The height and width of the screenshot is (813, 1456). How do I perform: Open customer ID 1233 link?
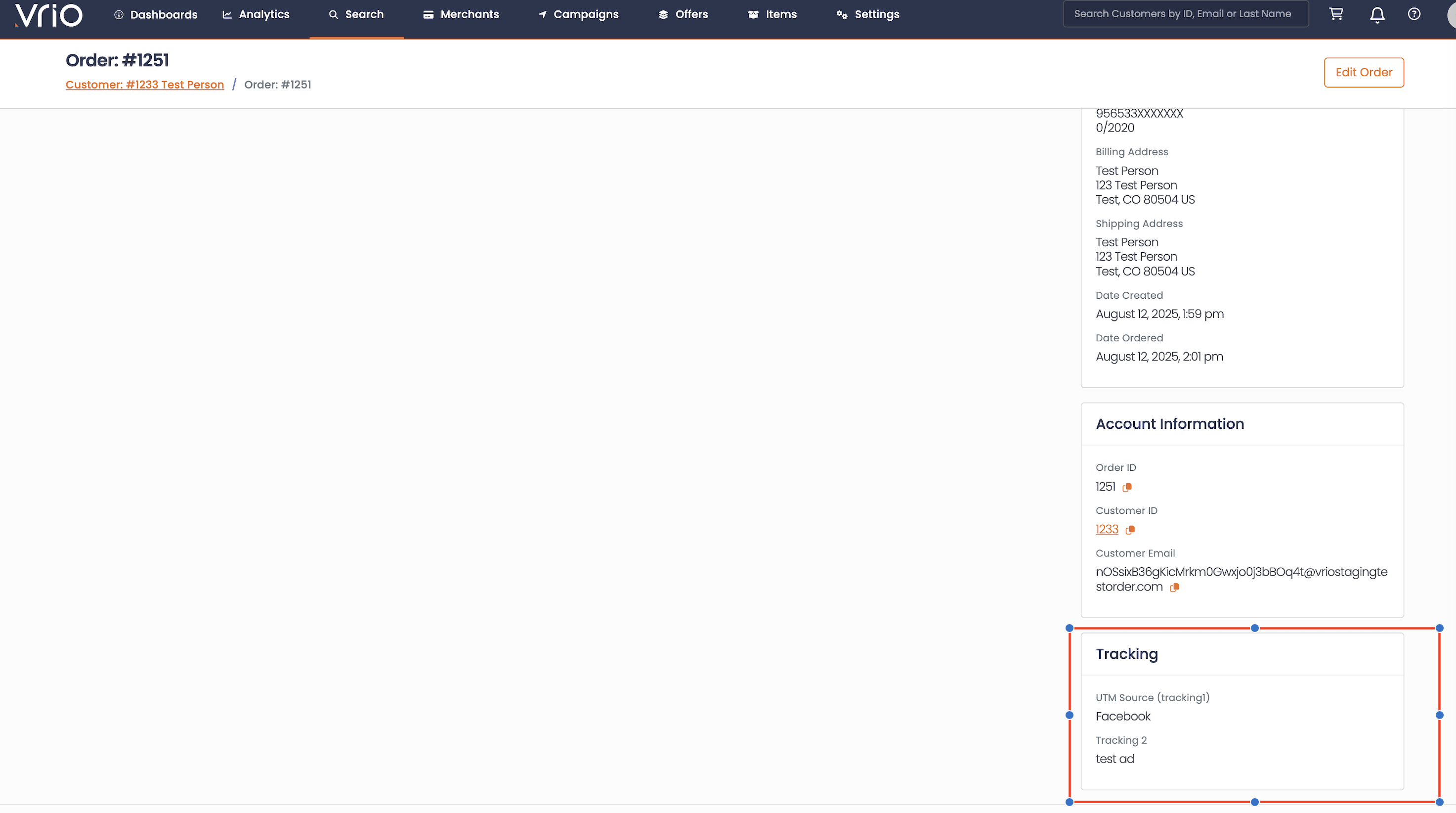click(x=1107, y=529)
